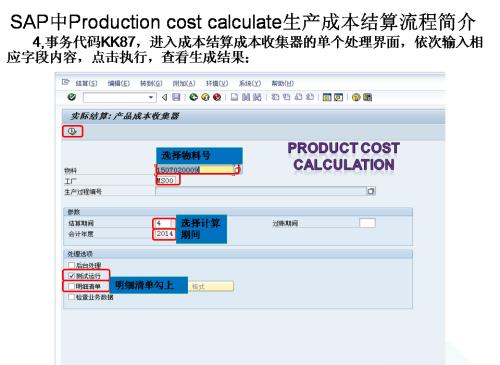Open the 编辑(E) menu
The width and height of the screenshot is (500, 365).
point(119,83)
